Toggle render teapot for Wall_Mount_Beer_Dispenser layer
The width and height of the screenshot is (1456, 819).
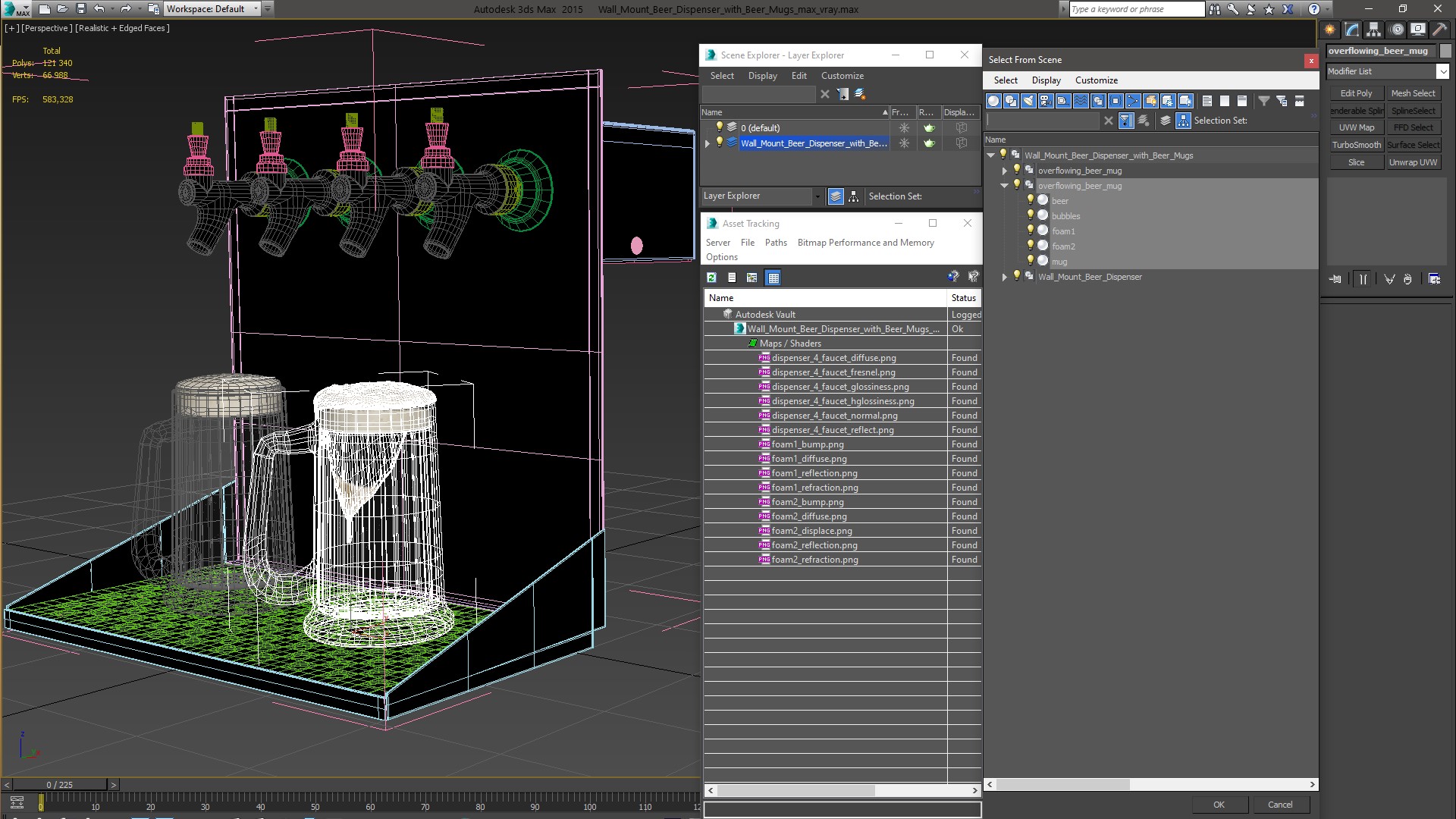pyautogui.click(x=929, y=143)
